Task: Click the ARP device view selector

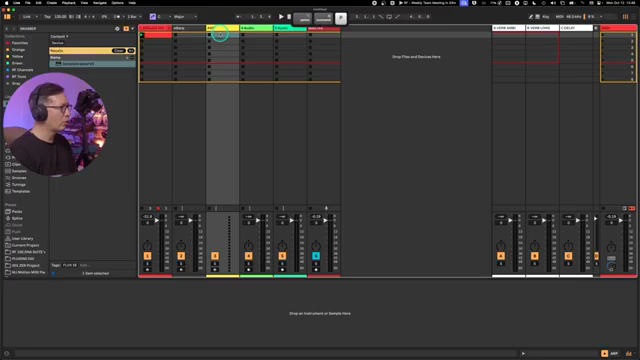Action: click(614, 353)
